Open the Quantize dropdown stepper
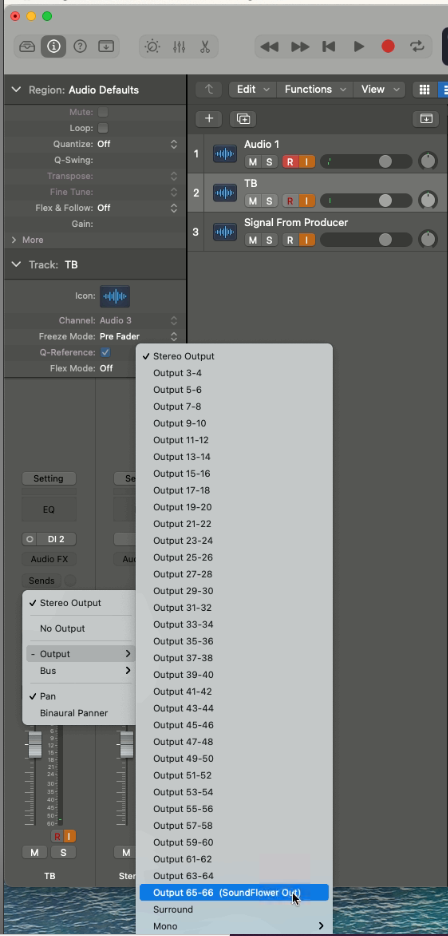The height and width of the screenshot is (936, 448). point(174,144)
